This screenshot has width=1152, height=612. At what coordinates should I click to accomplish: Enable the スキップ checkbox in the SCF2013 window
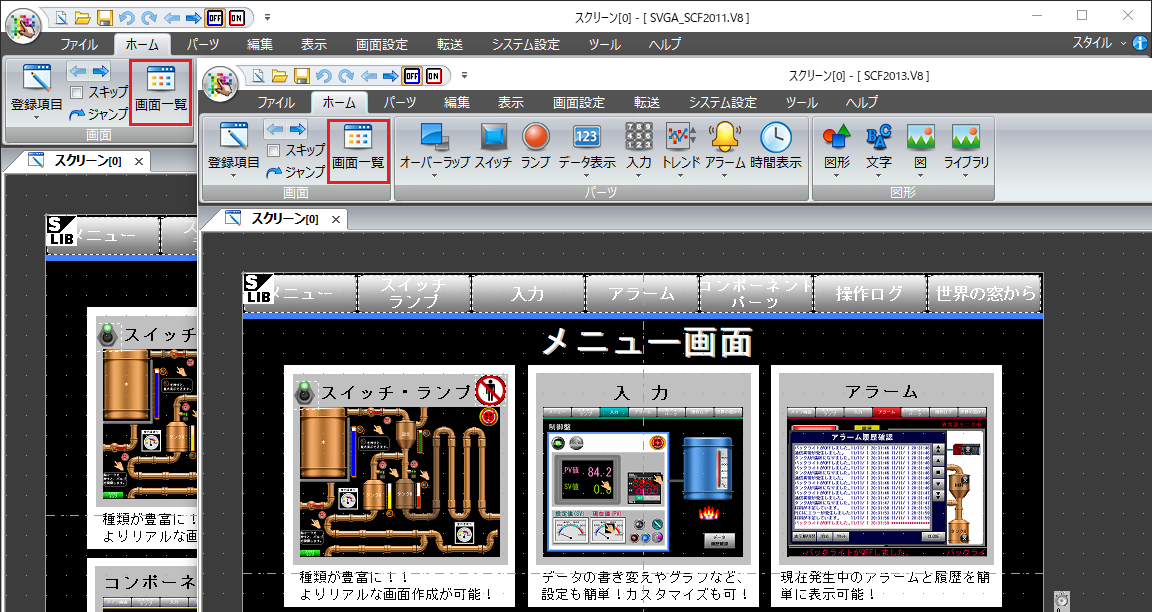[272, 150]
